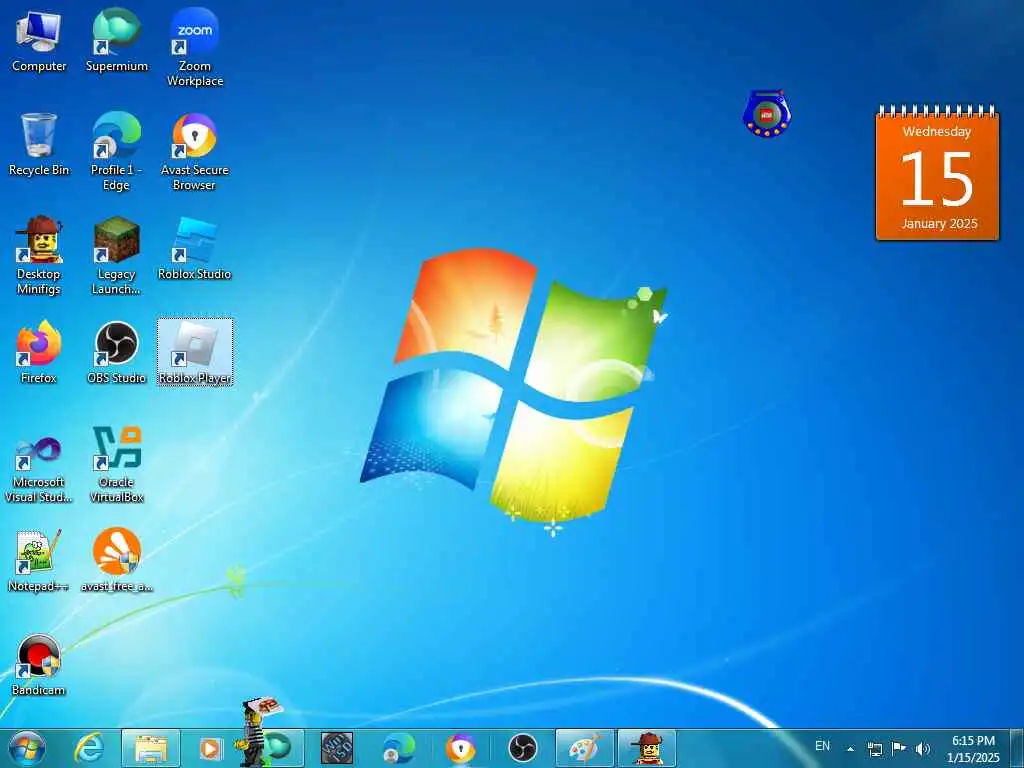Select the Avast Secure Browser desktop shortcut
The height and width of the screenshot is (768, 1024).
click(x=195, y=152)
